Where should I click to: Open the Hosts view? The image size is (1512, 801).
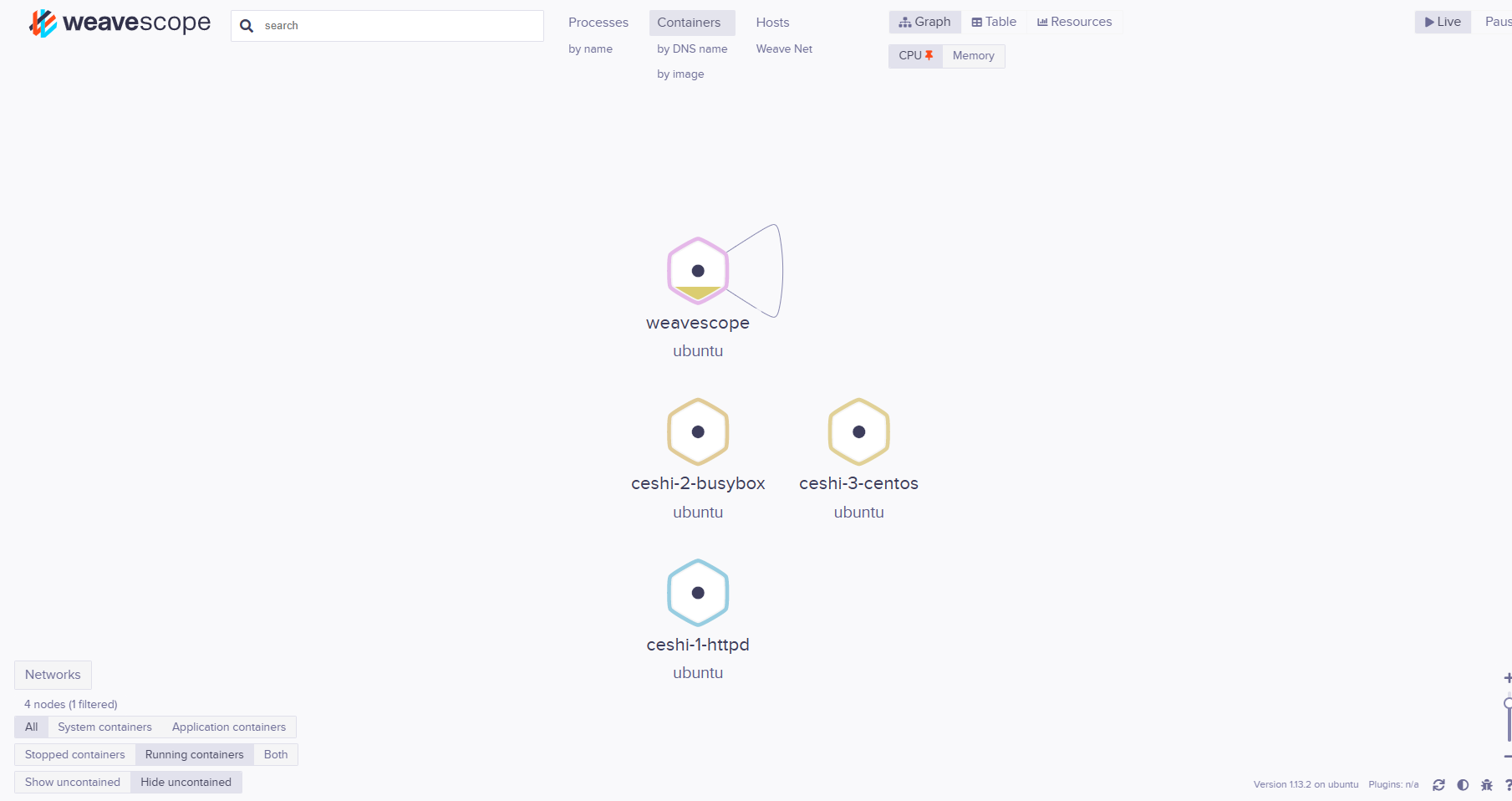tap(772, 23)
